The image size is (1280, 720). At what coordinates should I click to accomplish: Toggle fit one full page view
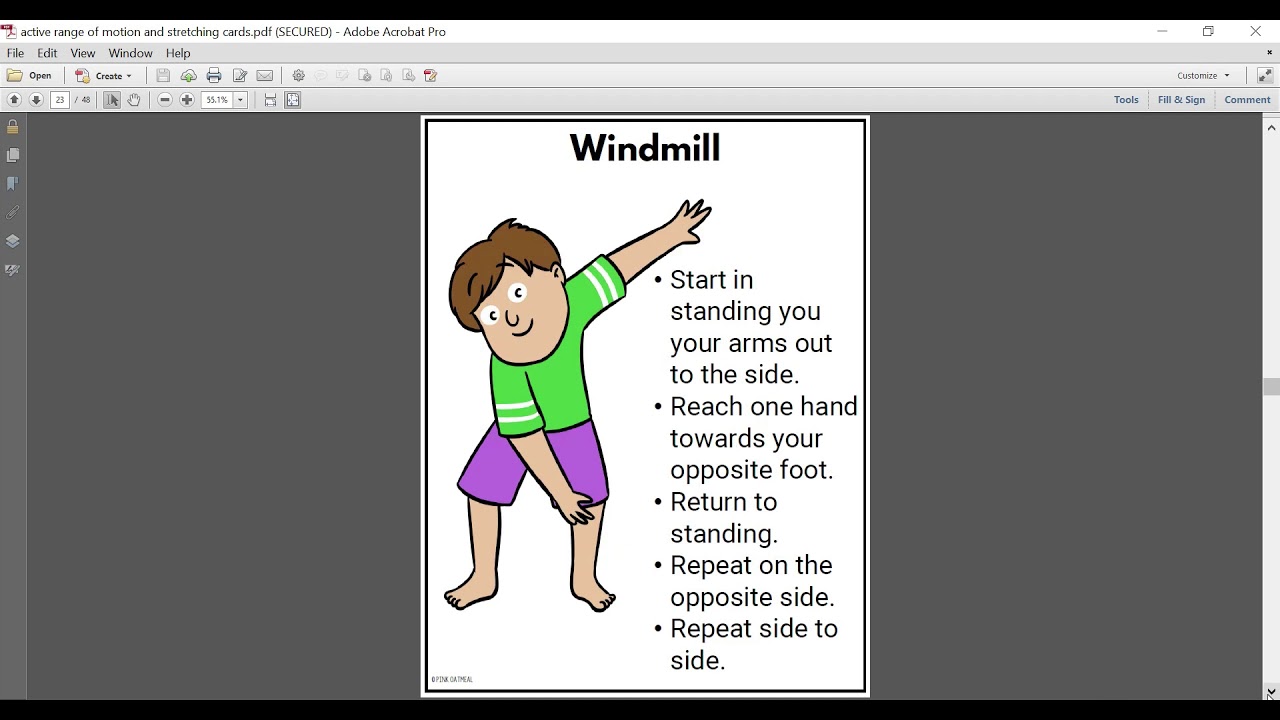(x=293, y=100)
